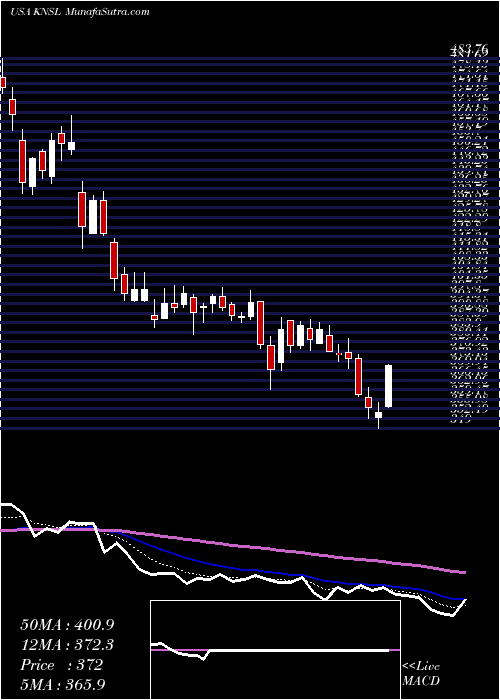
Task: Click the "12MA : 372.3" label
Action: point(67,645)
